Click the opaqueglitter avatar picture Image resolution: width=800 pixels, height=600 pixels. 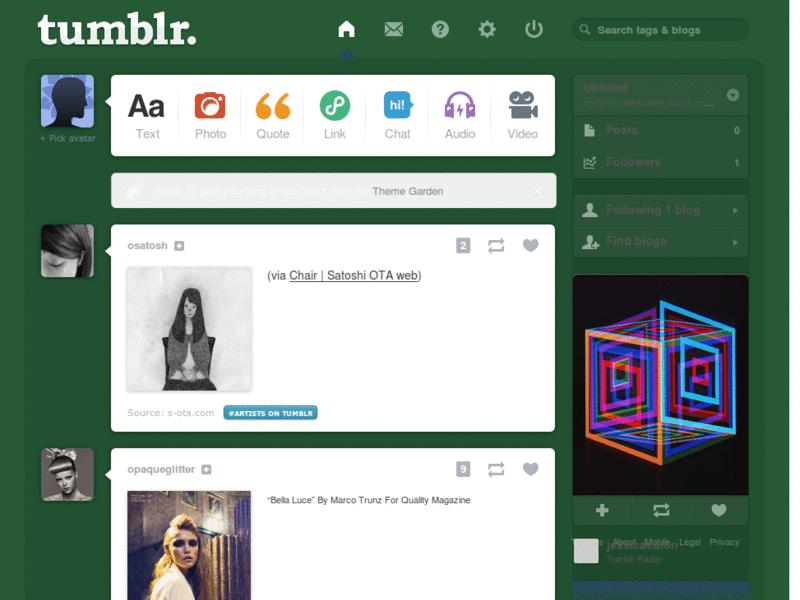pos(67,474)
